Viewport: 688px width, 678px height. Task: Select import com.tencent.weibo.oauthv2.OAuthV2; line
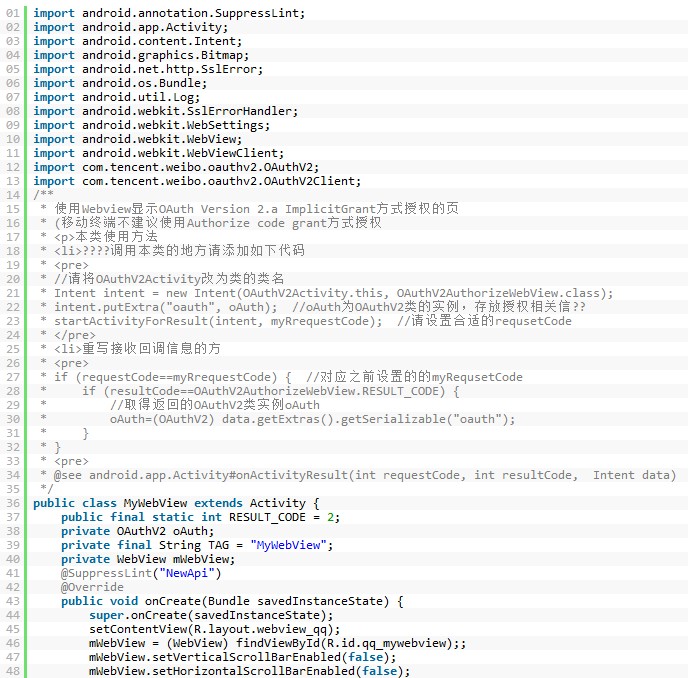tap(176, 168)
